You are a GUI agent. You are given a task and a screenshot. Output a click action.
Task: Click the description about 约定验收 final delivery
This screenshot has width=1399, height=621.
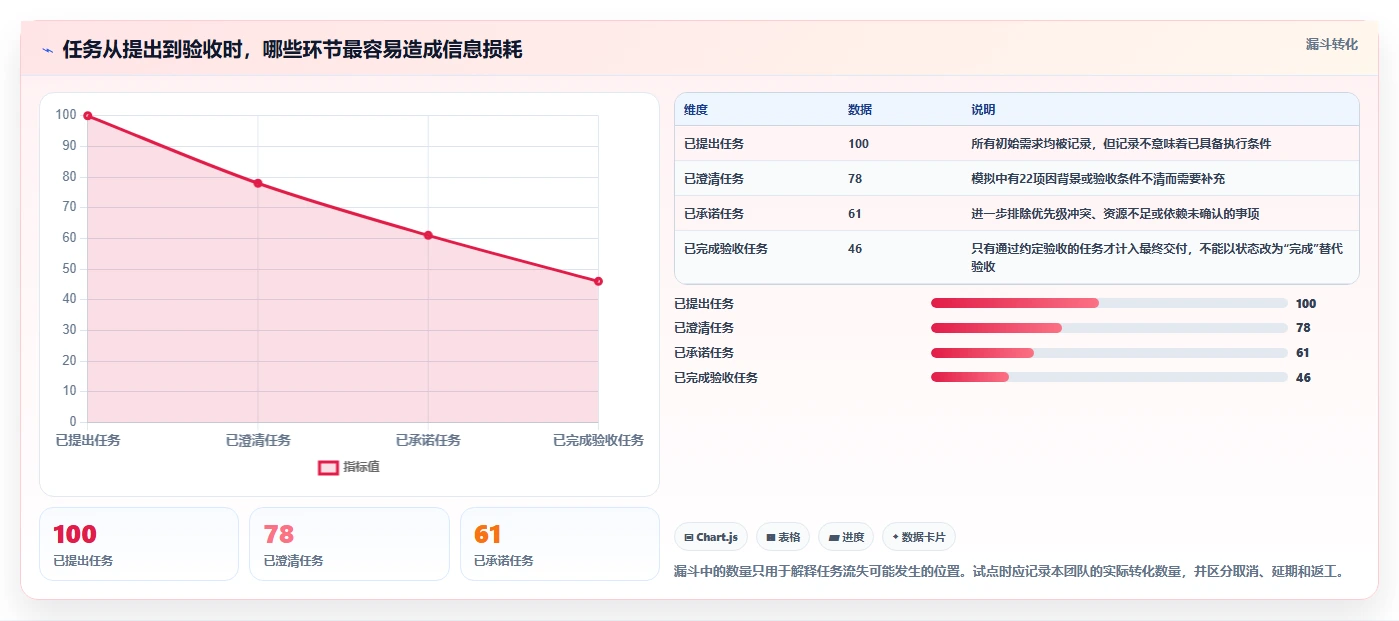tap(1159, 258)
